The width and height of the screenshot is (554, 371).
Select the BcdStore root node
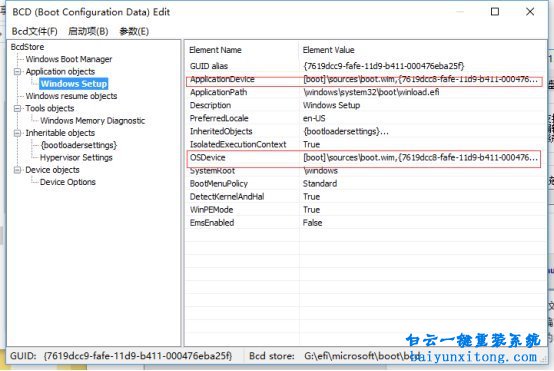click(x=28, y=47)
